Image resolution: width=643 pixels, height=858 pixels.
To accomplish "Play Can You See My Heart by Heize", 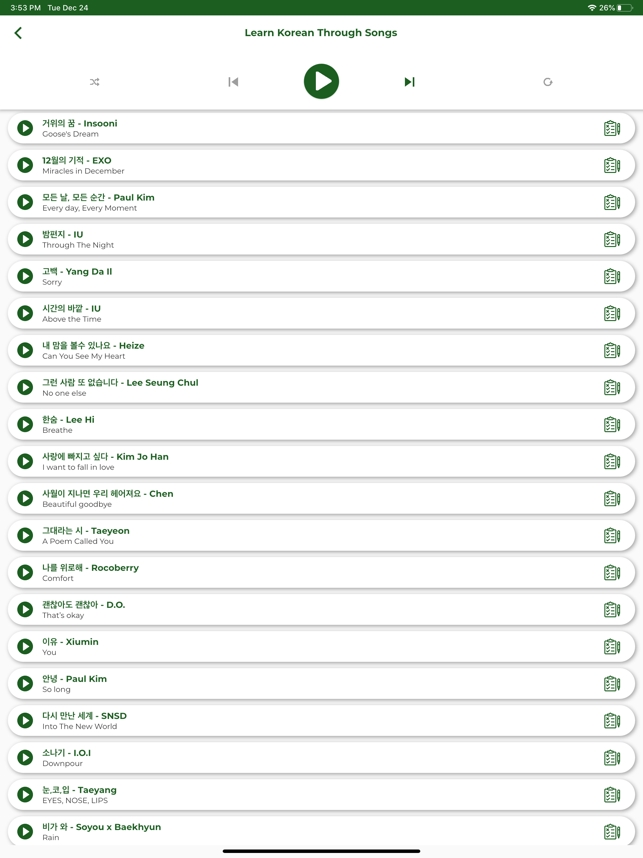I will click(25, 350).
